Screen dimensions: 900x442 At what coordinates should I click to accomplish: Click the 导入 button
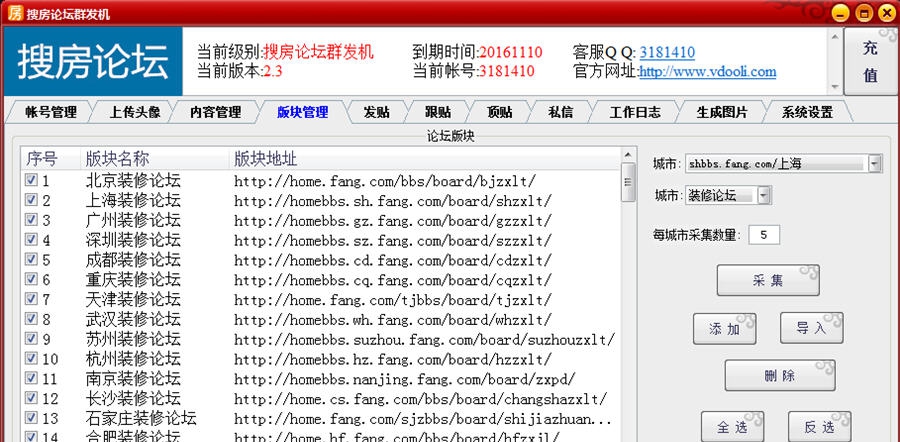tap(812, 328)
